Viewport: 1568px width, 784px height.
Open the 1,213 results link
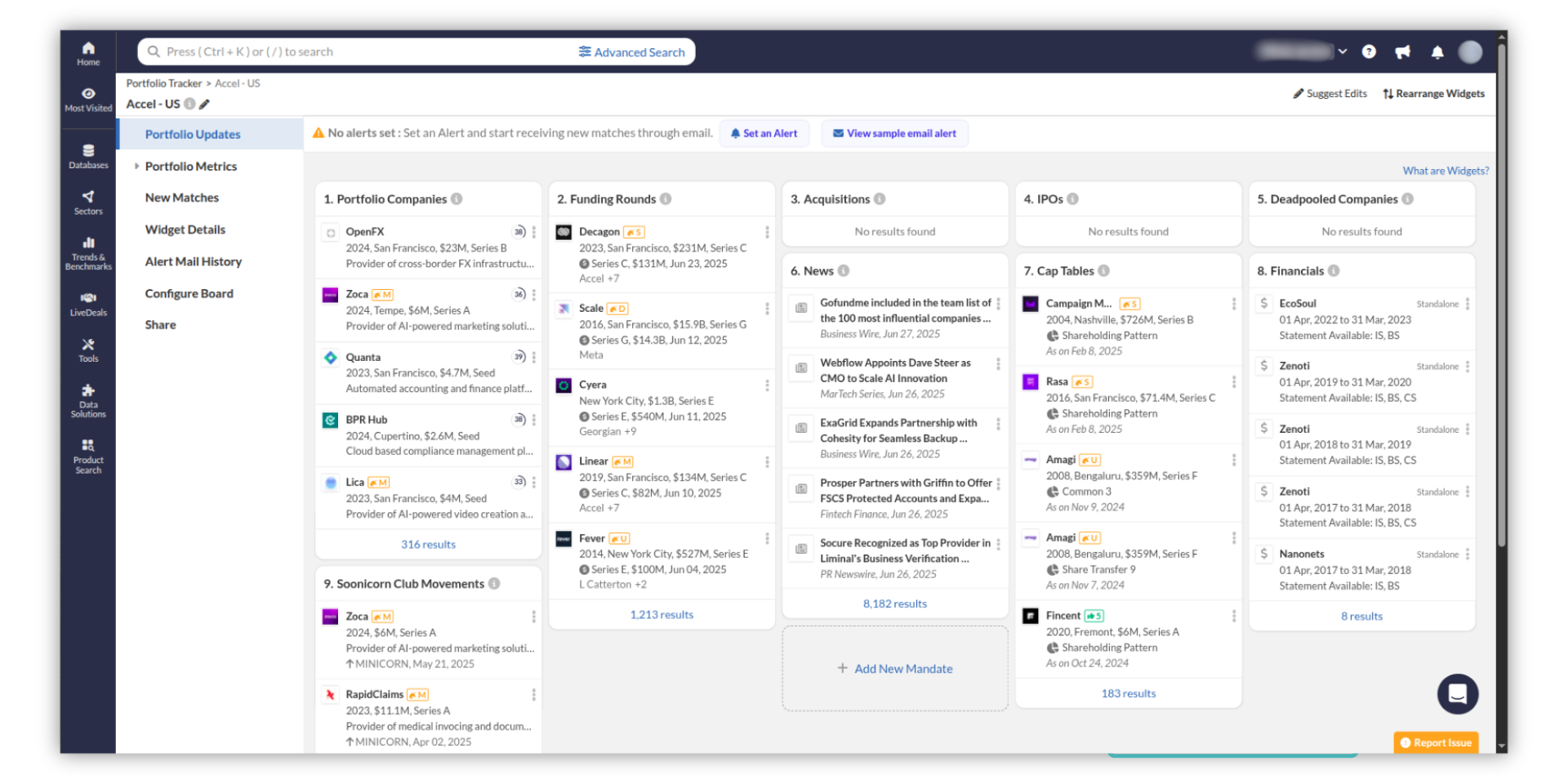pyautogui.click(x=661, y=615)
